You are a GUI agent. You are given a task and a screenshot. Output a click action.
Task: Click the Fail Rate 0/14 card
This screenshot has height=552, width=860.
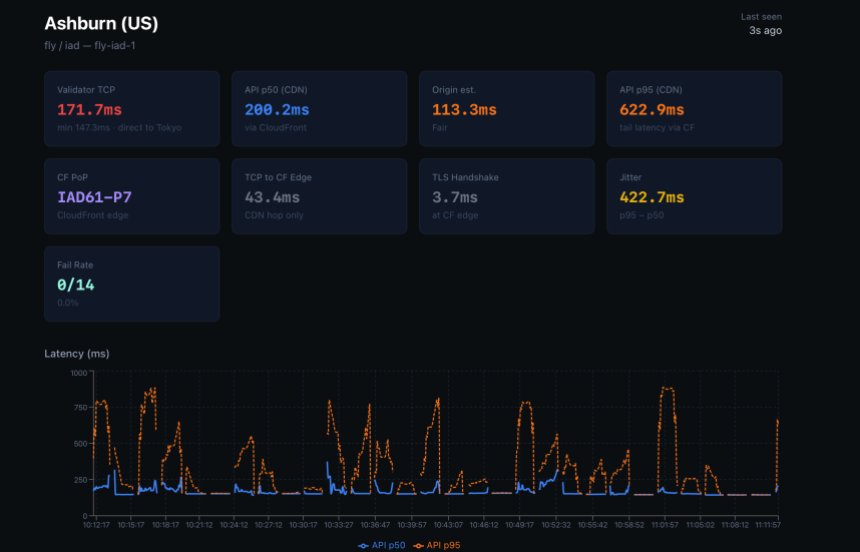[x=131, y=284]
